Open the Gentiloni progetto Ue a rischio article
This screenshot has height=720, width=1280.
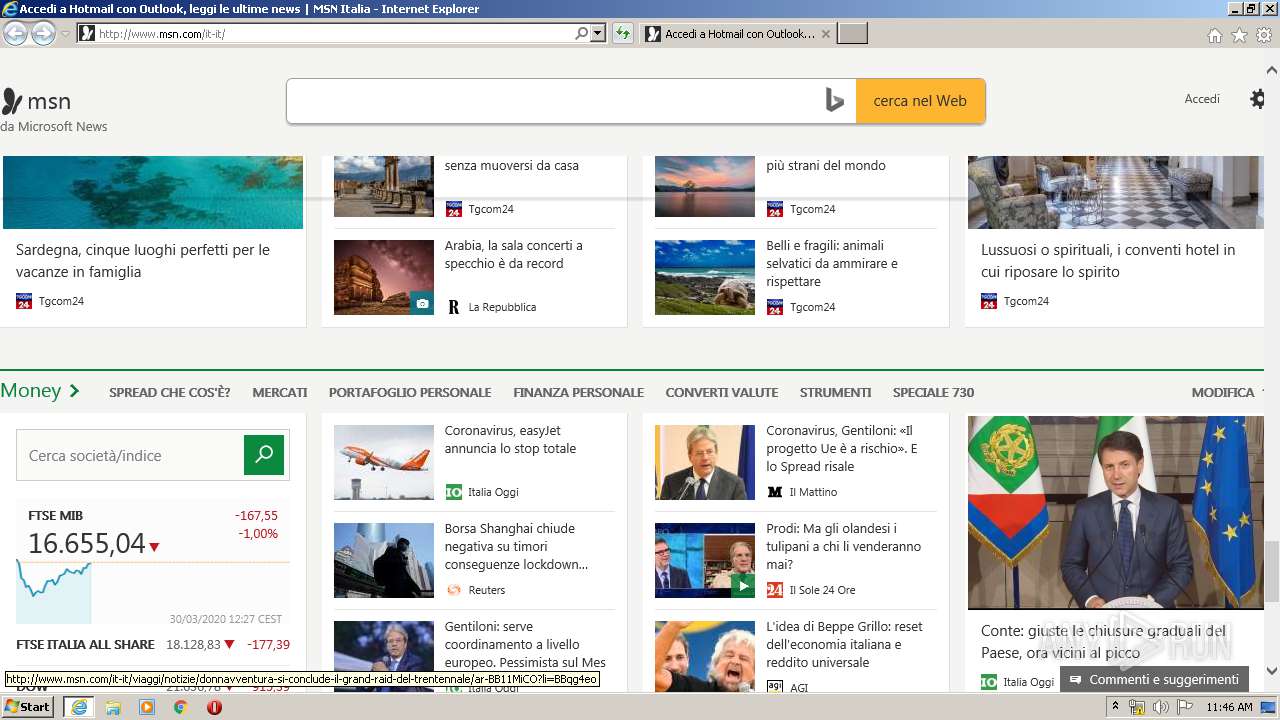(x=842, y=448)
